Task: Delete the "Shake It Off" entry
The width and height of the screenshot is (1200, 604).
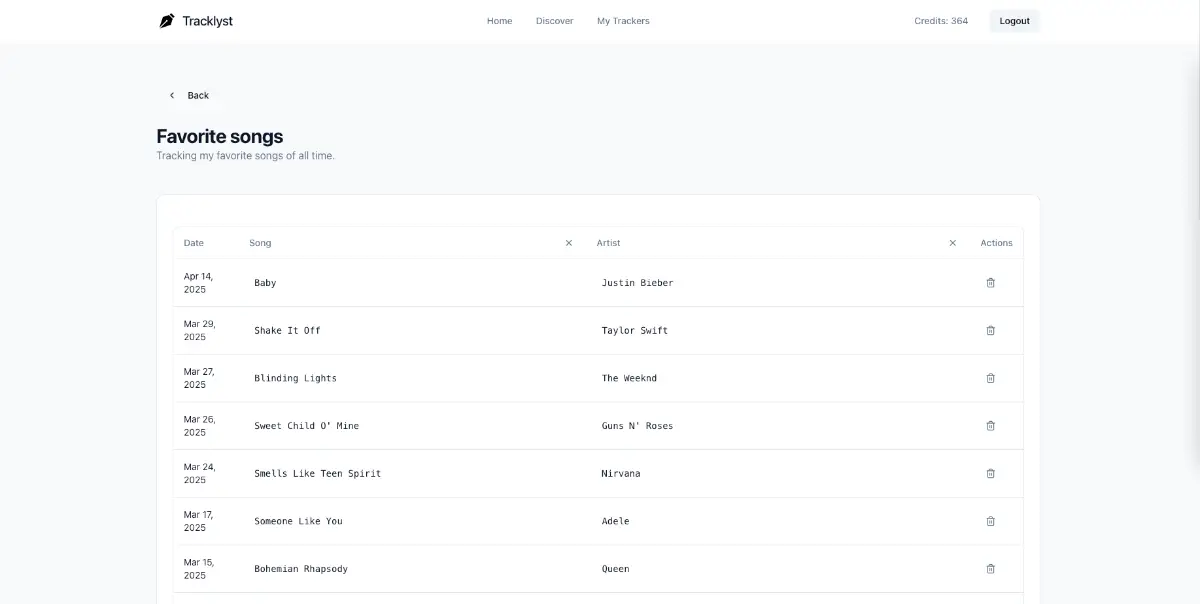Action: [991, 330]
